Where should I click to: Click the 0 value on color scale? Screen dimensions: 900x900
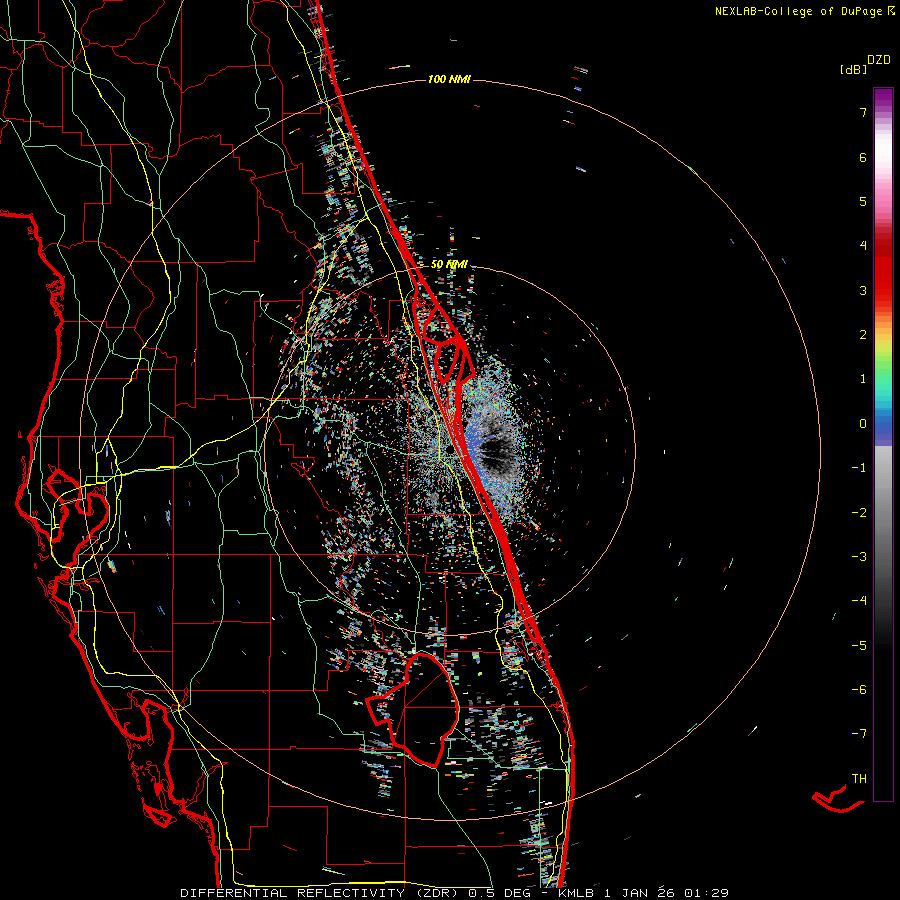pos(863,424)
